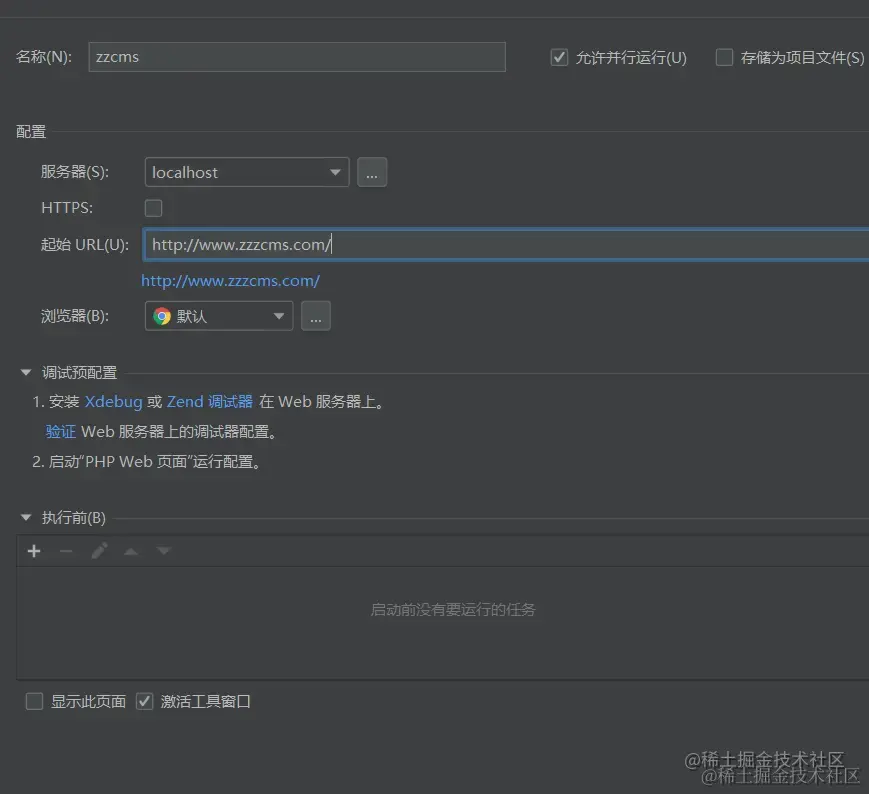This screenshot has height=794, width=869.
Task: Open the 浏览器 默认 dropdown
Action: point(219,316)
